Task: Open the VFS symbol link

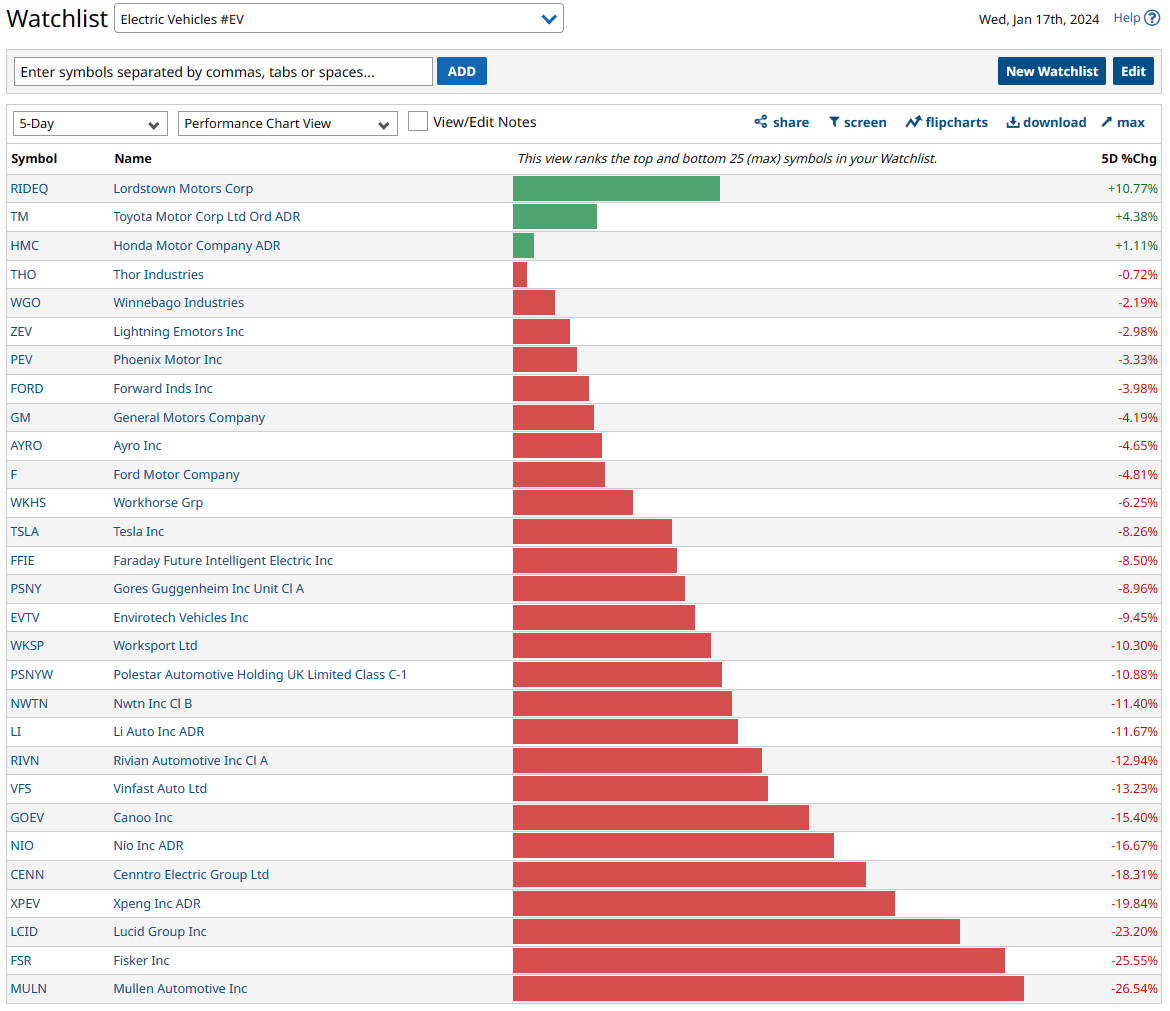Action: [21, 789]
